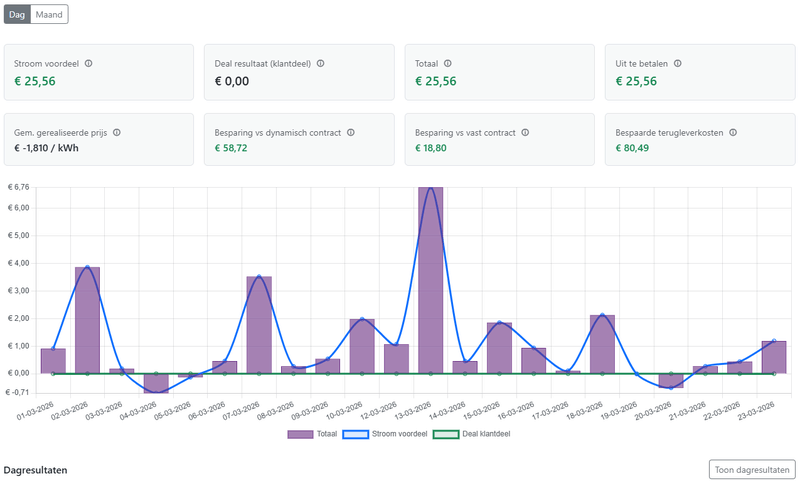
Task: Click info icon next to Stroom voordeel
Action: [89, 64]
